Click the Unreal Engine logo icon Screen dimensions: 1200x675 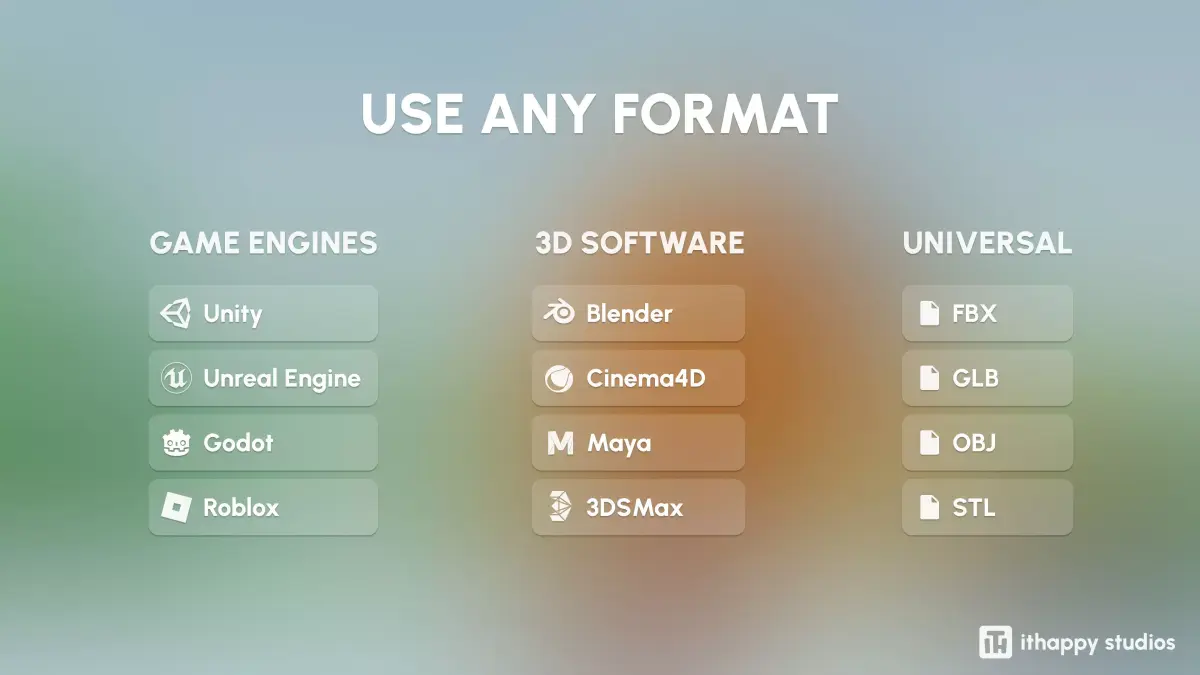(175, 378)
